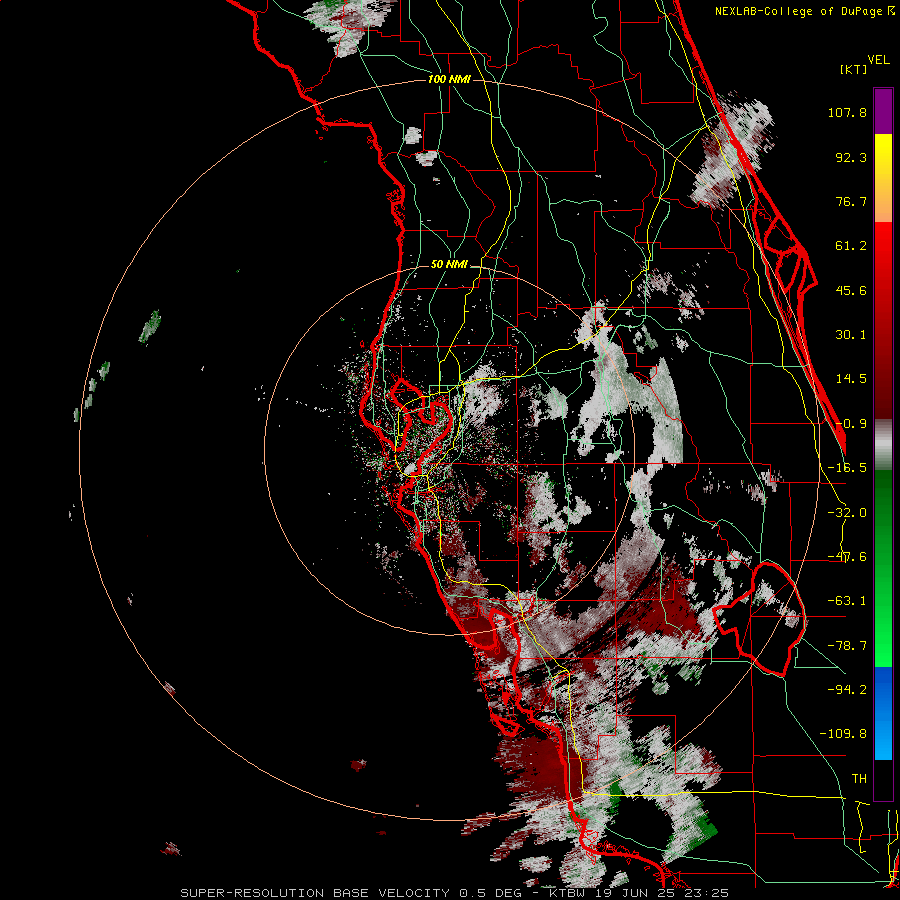Click the -109.8 velocity scale value
The width and height of the screenshot is (900, 900).
[843, 734]
